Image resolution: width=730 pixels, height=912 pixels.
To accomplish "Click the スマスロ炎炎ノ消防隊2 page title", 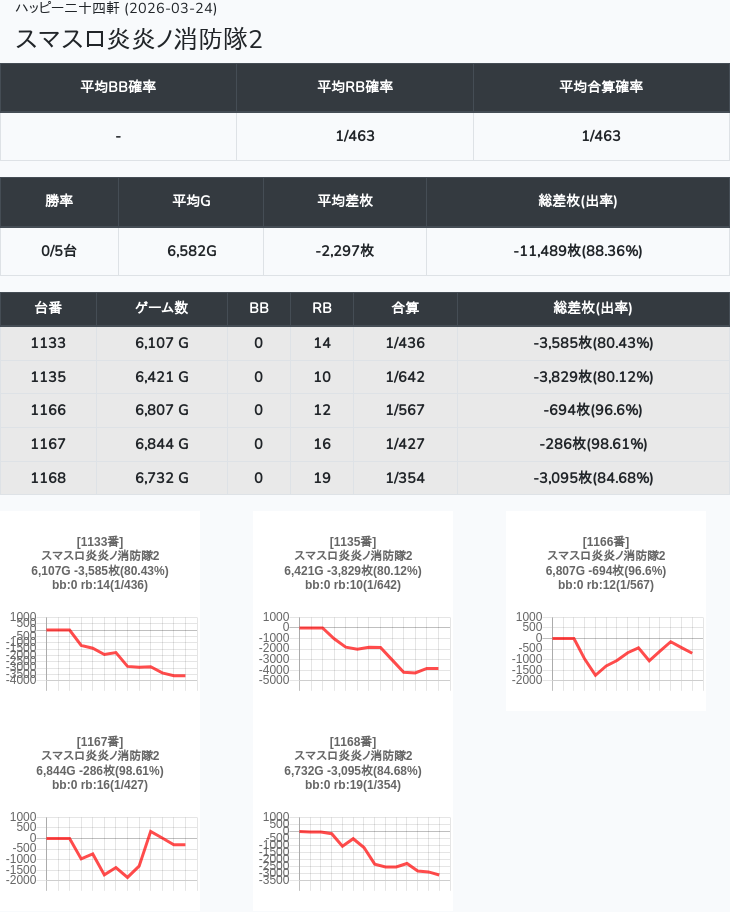I will point(140,39).
